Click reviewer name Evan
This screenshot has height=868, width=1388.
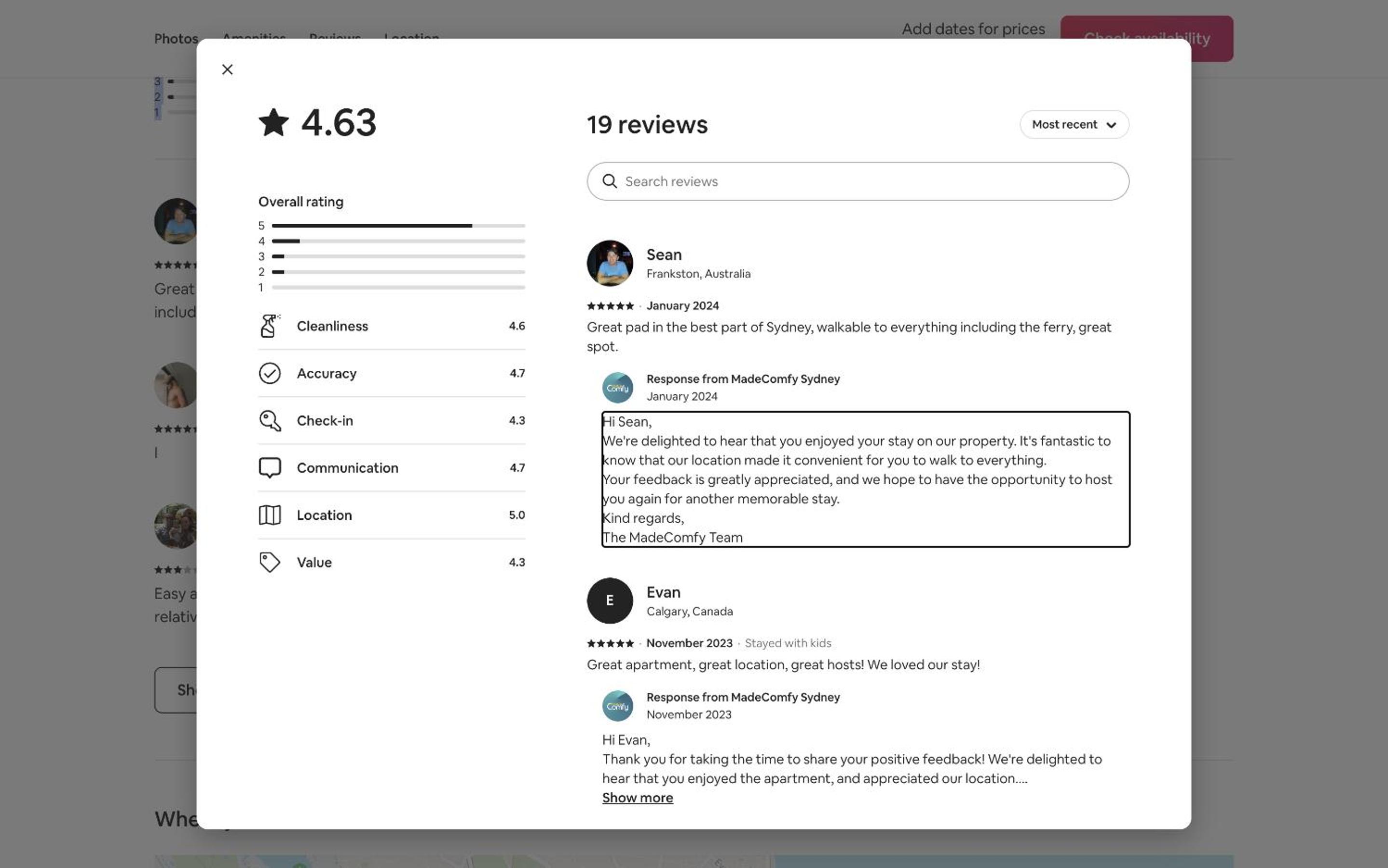tap(664, 592)
